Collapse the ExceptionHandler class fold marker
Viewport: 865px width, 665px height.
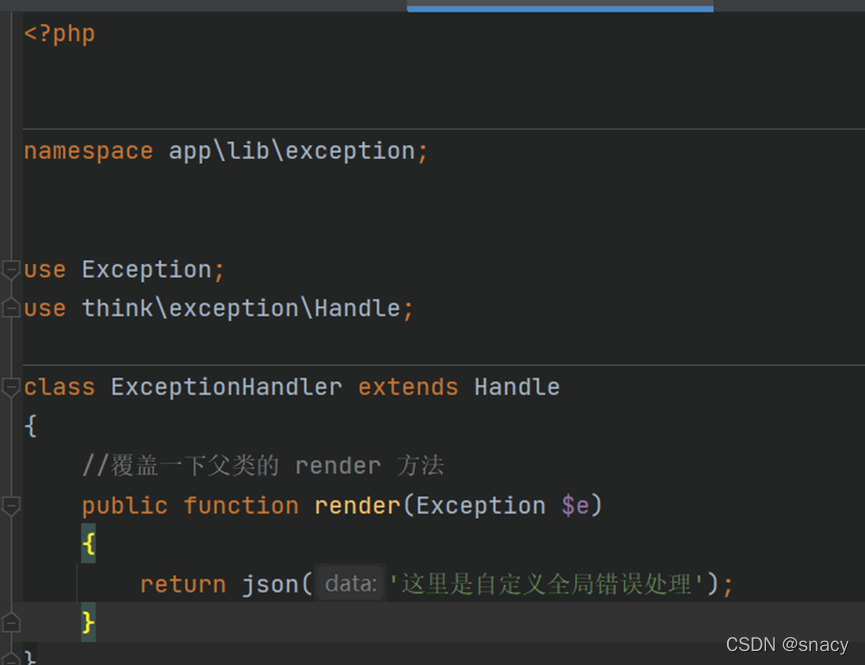[10, 387]
